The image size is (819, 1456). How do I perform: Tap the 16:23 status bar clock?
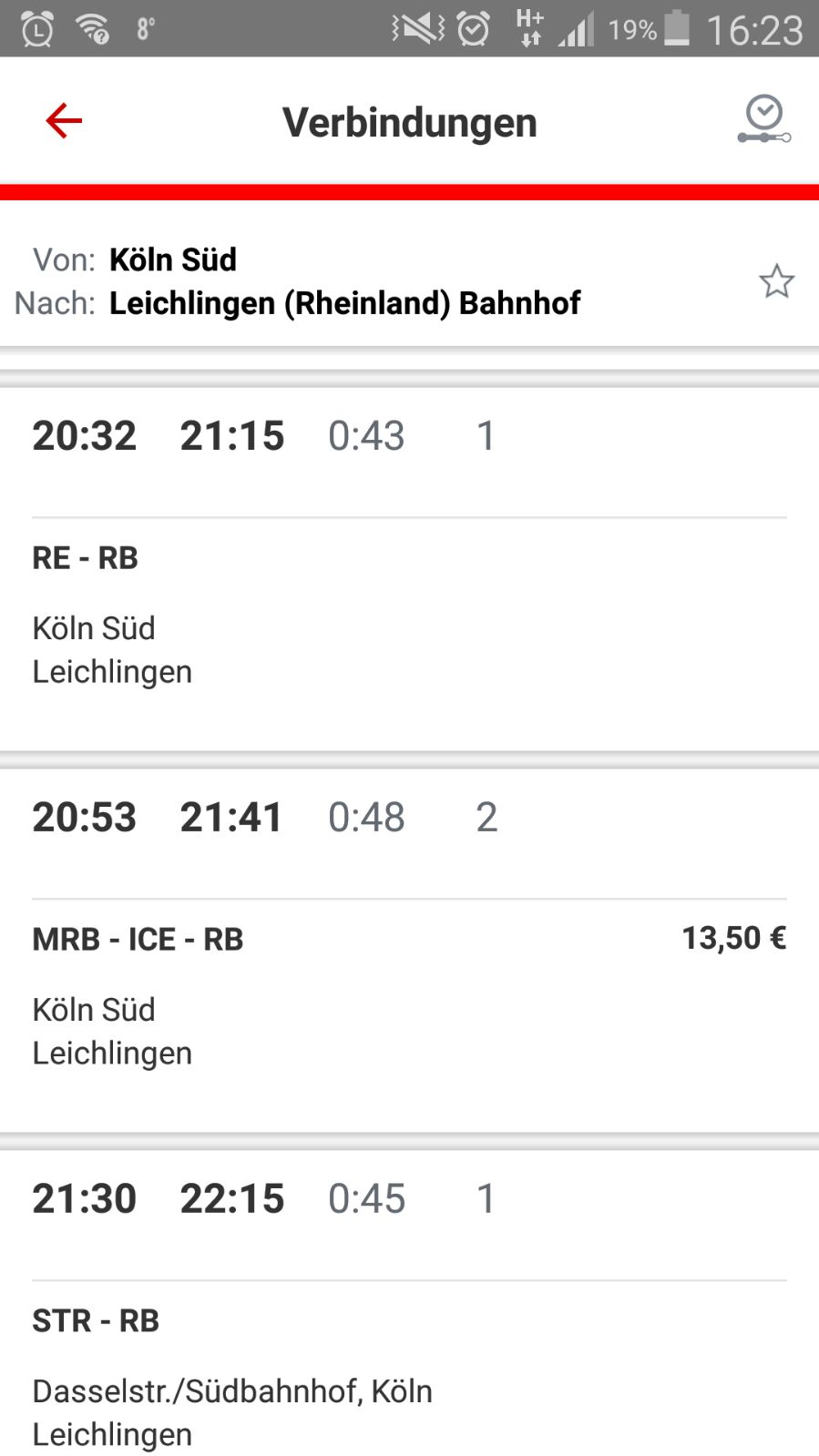coord(754,30)
